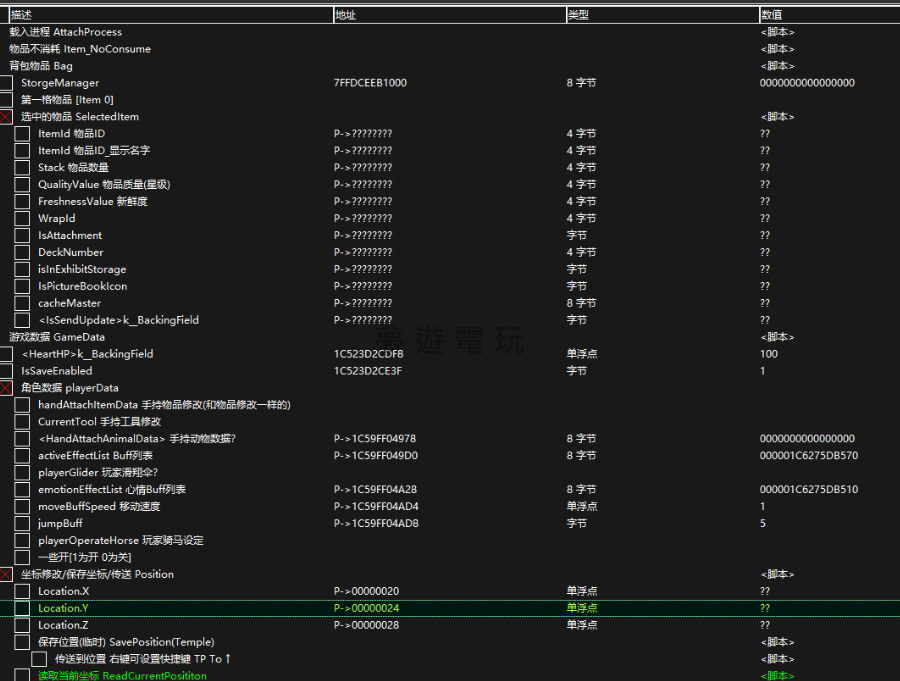Screen dimensions: 900x681
Task: Enable the IsSaveEnabled checkbox
Action: click(x=6, y=371)
